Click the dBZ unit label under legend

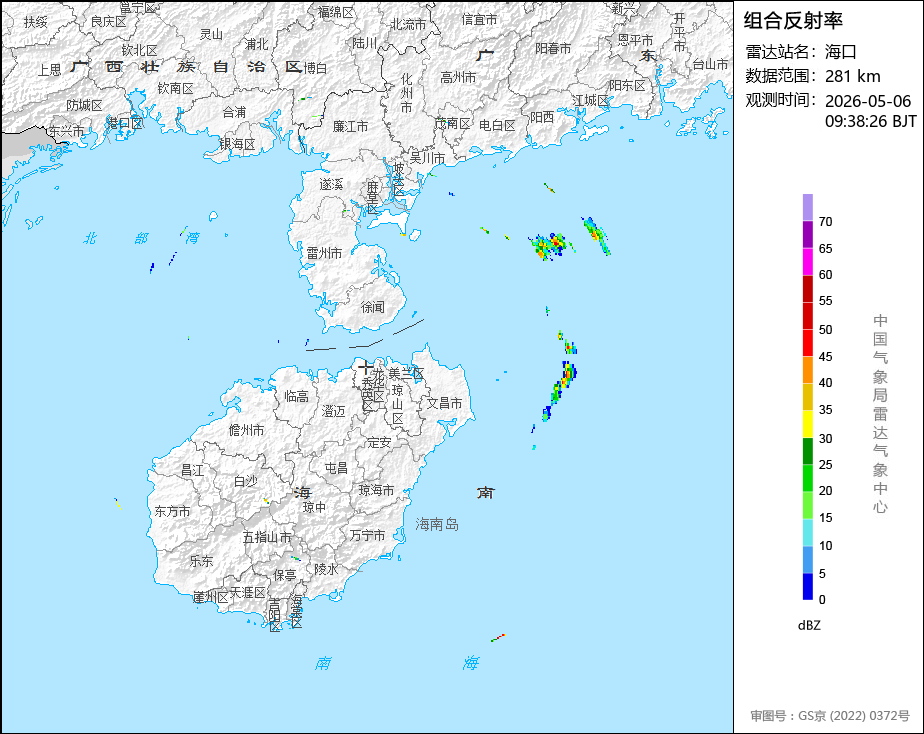point(808,626)
